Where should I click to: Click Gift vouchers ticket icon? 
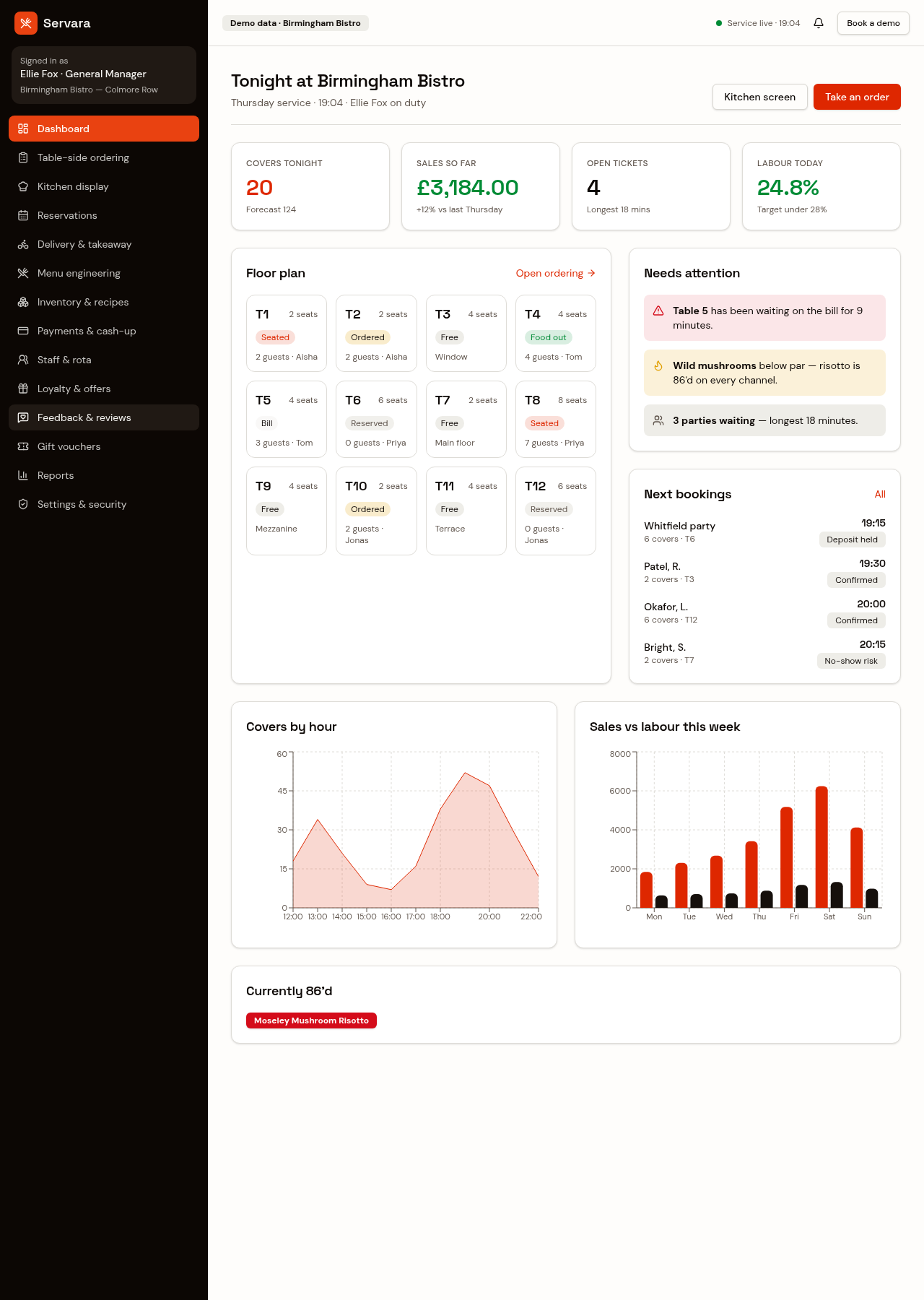23,446
